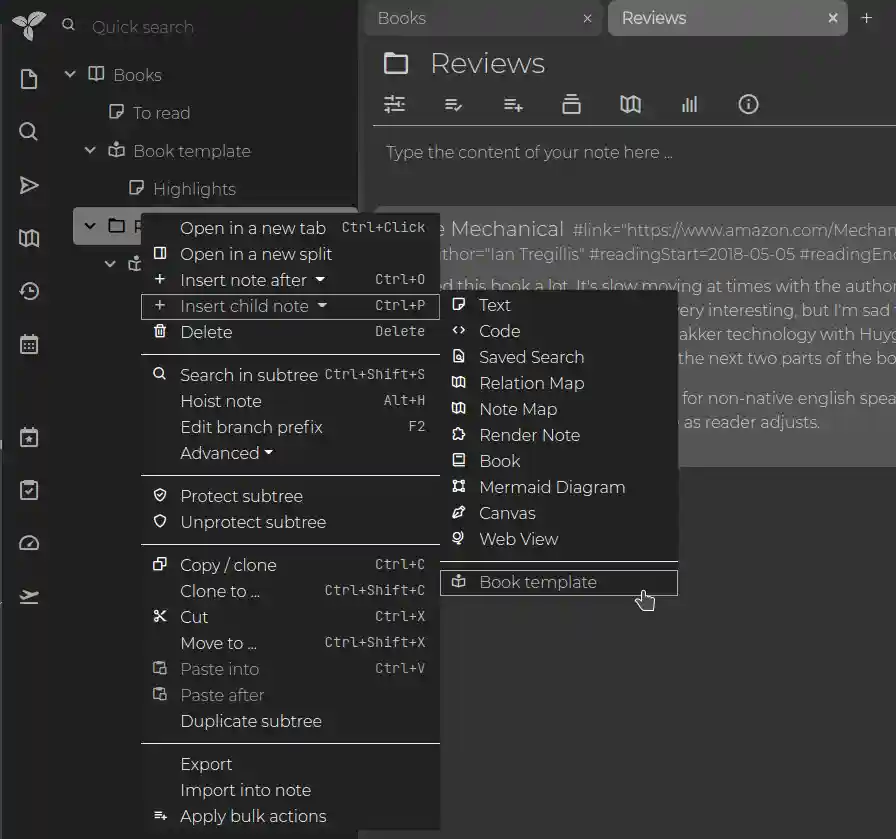Close the Reviews tab
The image size is (896, 839).
[833, 18]
